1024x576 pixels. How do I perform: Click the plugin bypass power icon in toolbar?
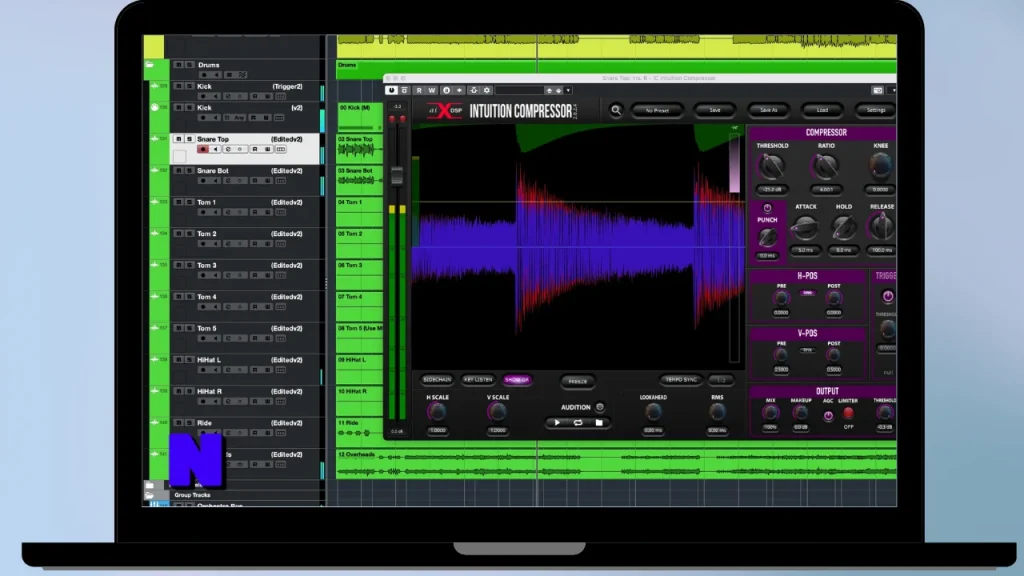click(x=391, y=91)
